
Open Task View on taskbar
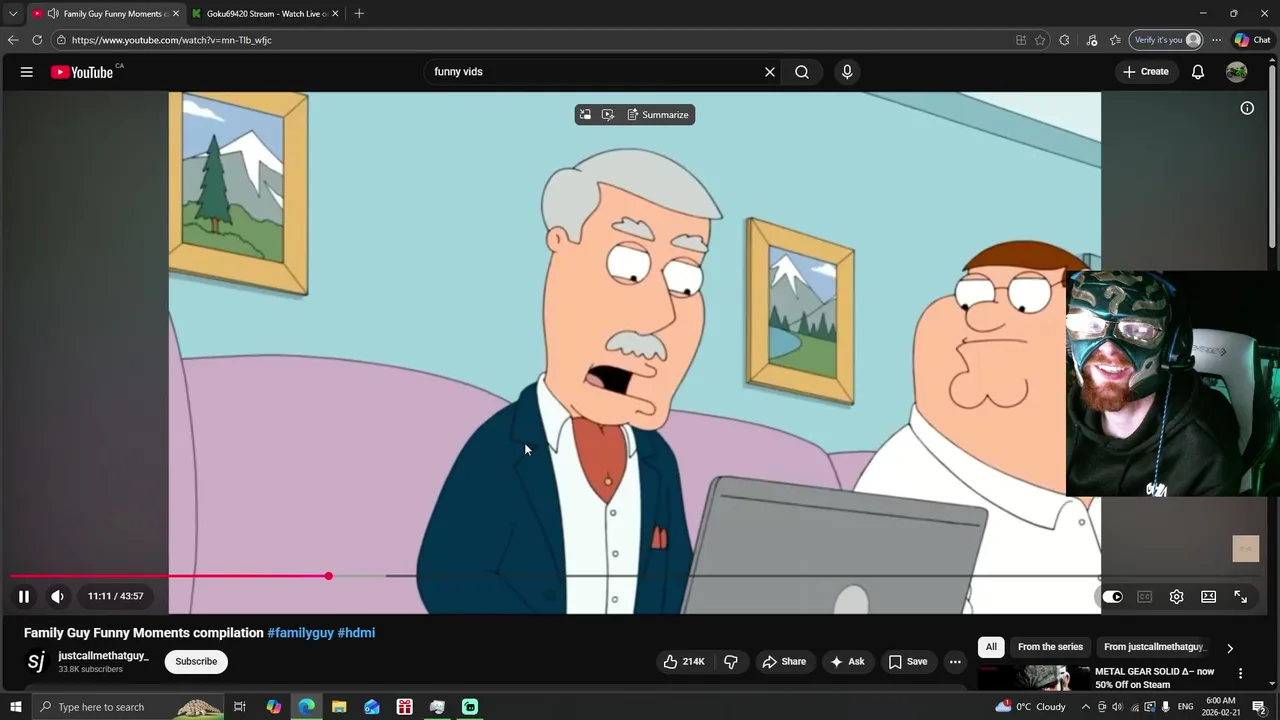click(240, 707)
